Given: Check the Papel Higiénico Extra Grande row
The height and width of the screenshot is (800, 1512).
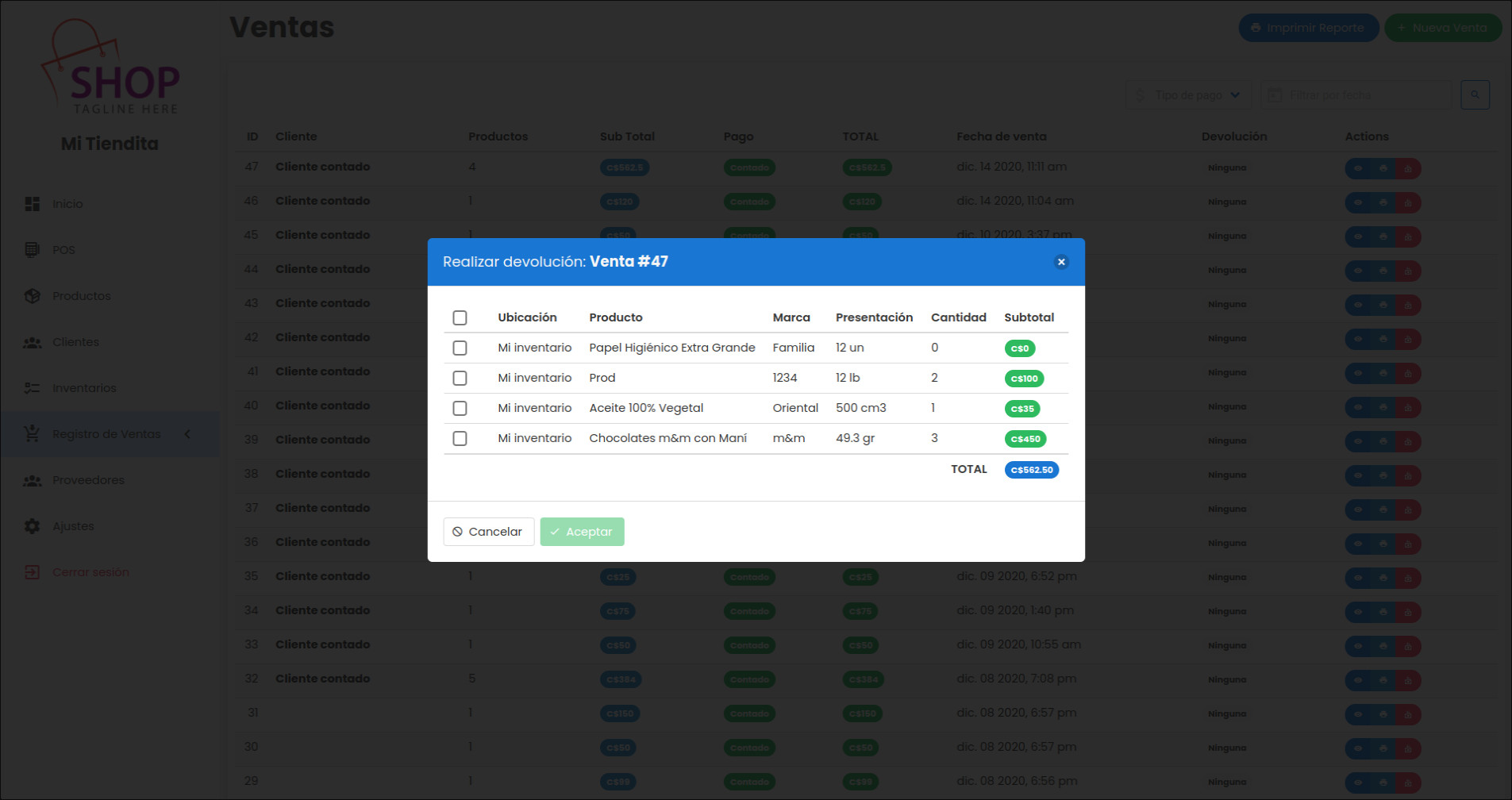Looking at the screenshot, I should [x=460, y=348].
